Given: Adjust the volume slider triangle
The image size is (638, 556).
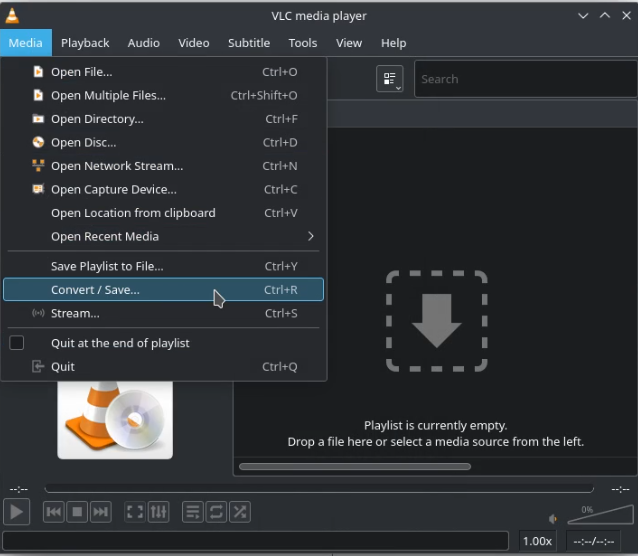Looking at the screenshot, I should click(x=601, y=514).
